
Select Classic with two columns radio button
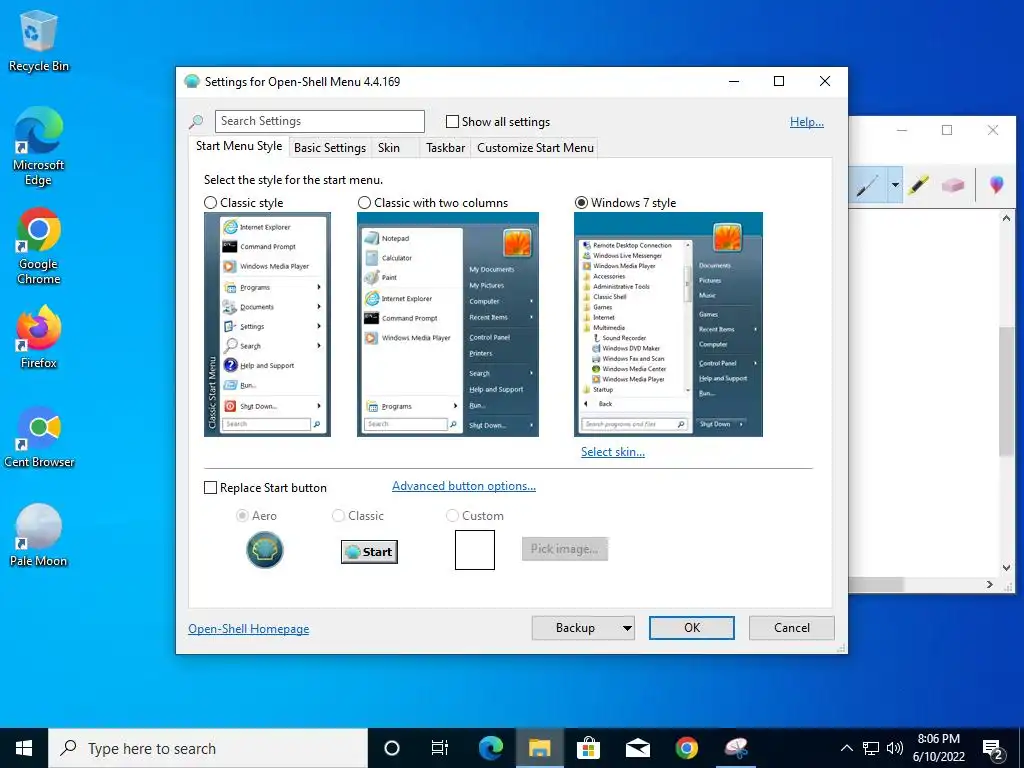click(364, 203)
